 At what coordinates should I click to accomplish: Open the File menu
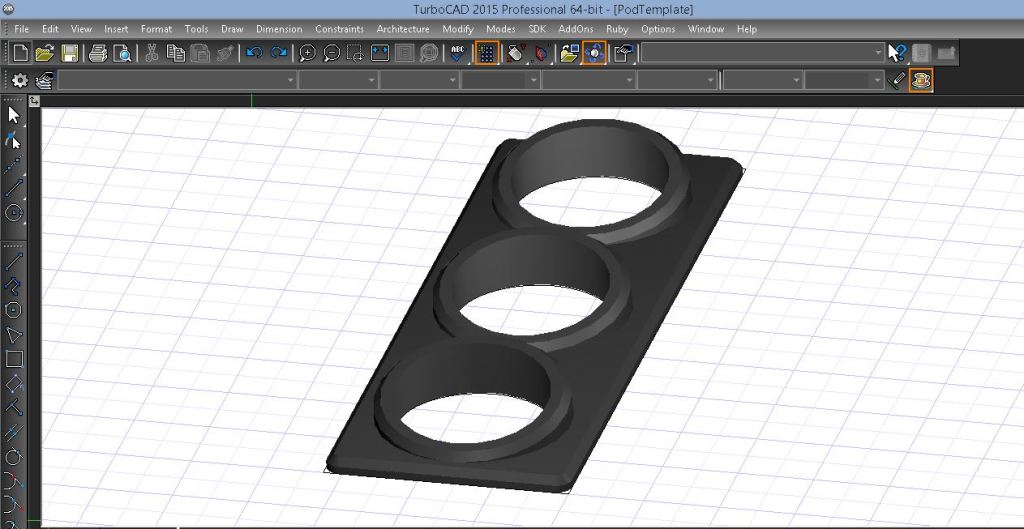[22, 29]
